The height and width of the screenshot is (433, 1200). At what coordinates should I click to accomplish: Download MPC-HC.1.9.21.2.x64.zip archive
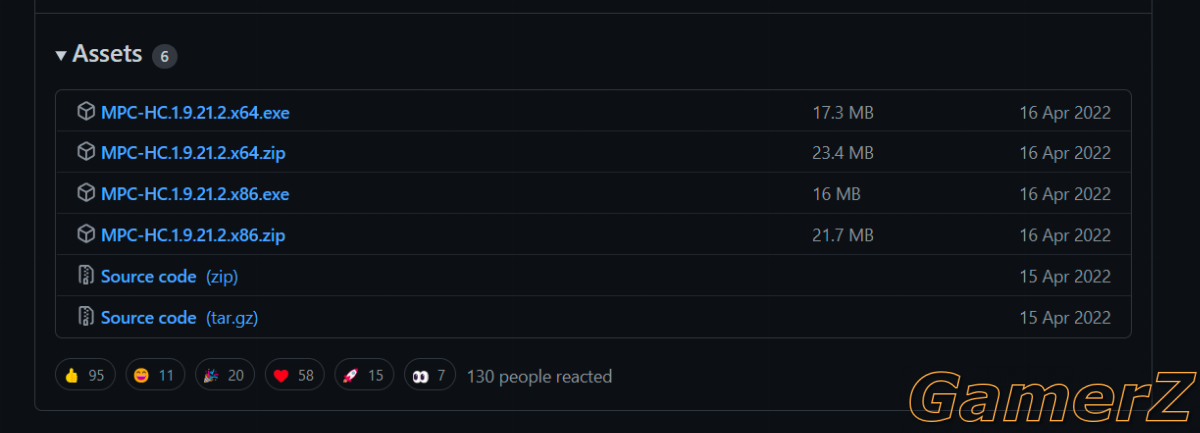pyautogui.click(x=194, y=154)
